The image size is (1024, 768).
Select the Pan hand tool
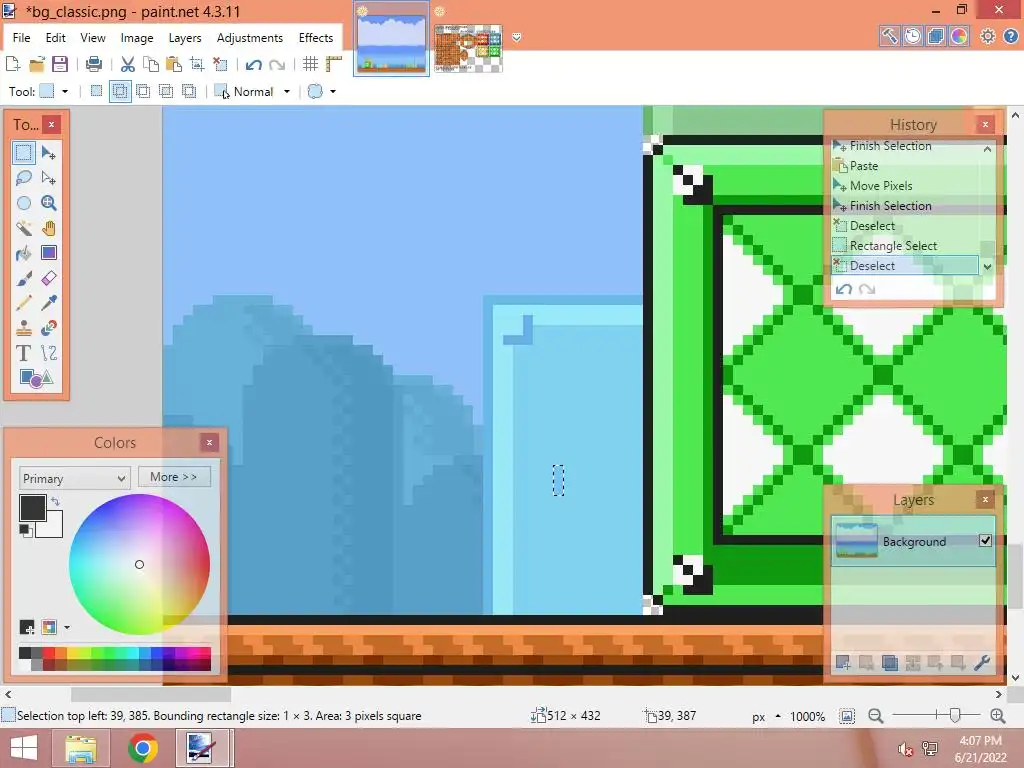click(49, 228)
